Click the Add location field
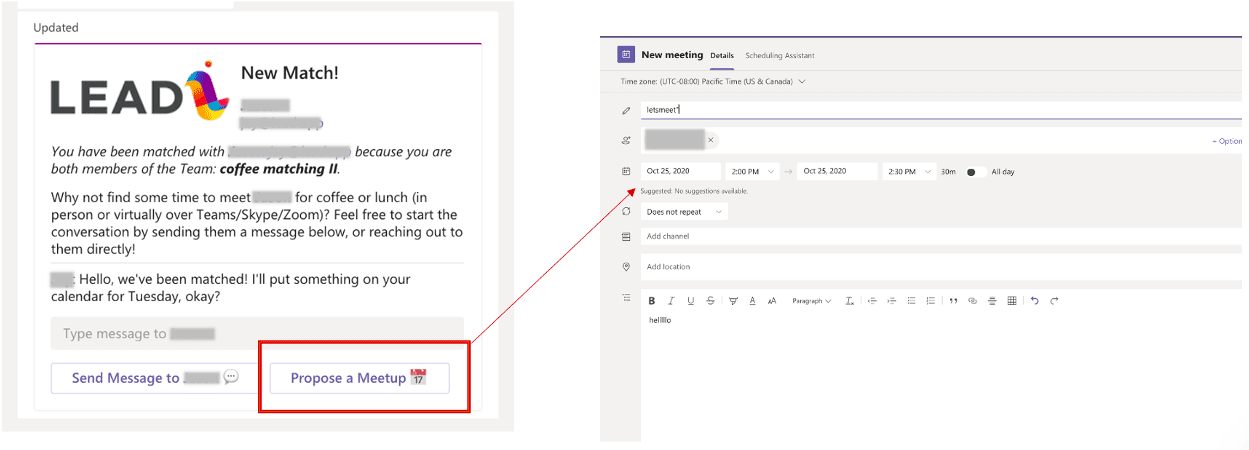The image size is (1249, 450). click(900, 267)
